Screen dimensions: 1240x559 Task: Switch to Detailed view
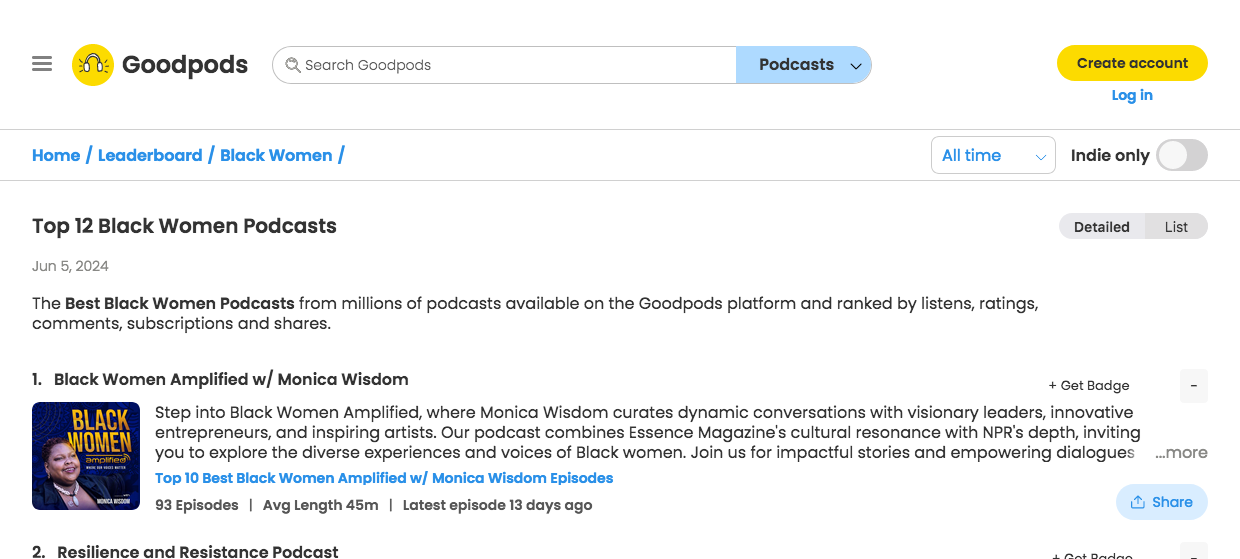pos(1102,227)
